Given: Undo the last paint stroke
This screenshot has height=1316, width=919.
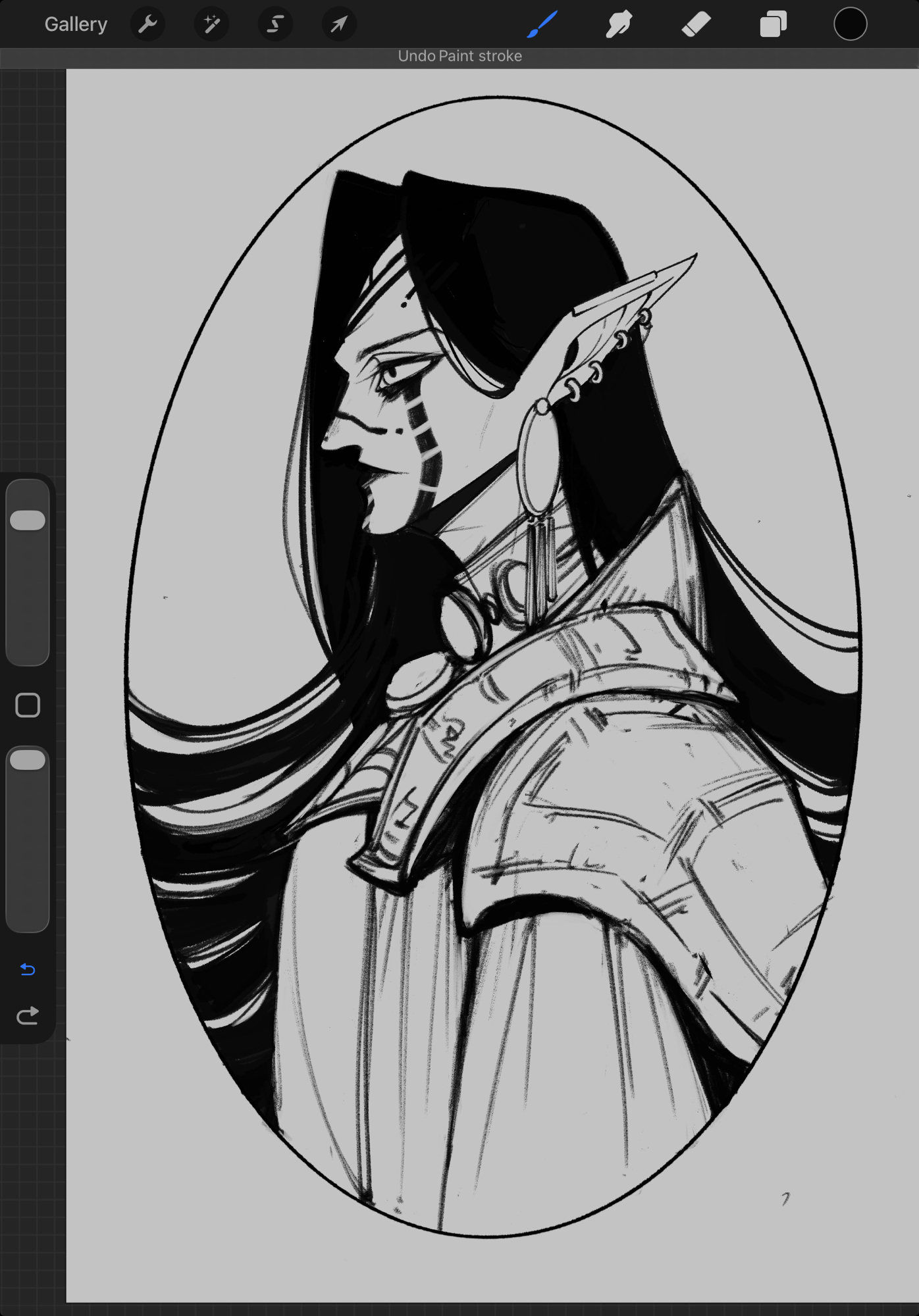Looking at the screenshot, I should point(28,969).
